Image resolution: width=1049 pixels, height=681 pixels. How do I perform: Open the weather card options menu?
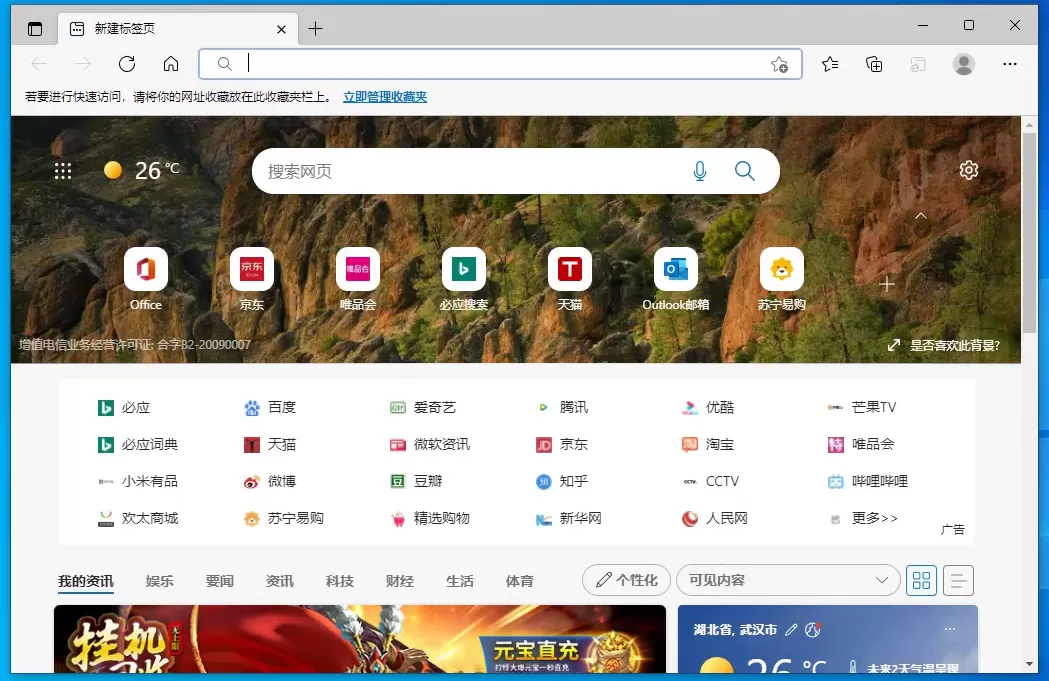[x=949, y=628]
